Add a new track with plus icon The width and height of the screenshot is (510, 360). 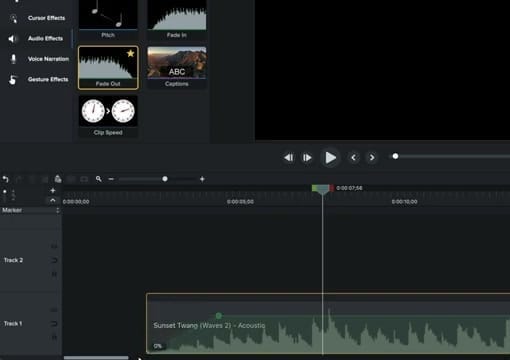(x=53, y=191)
